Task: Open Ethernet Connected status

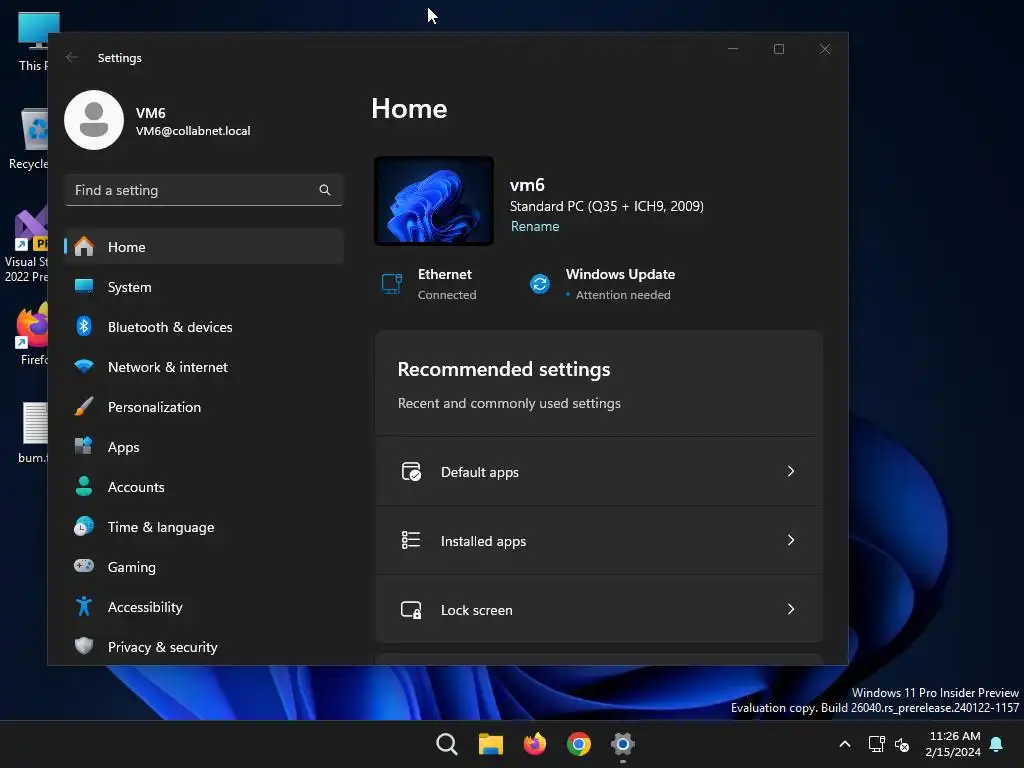Action: (429, 284)
